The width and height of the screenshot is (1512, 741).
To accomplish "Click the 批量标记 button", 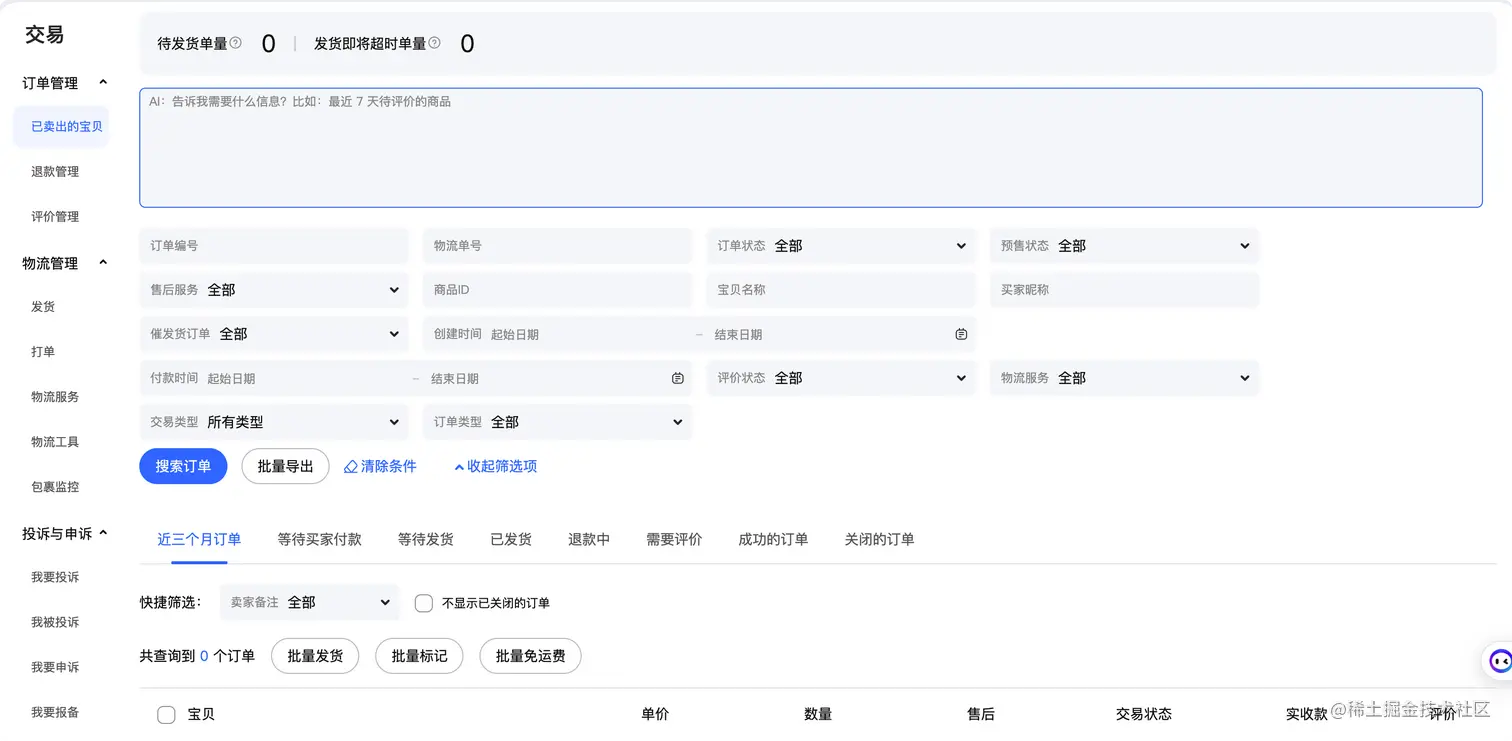I will (419, 656).
